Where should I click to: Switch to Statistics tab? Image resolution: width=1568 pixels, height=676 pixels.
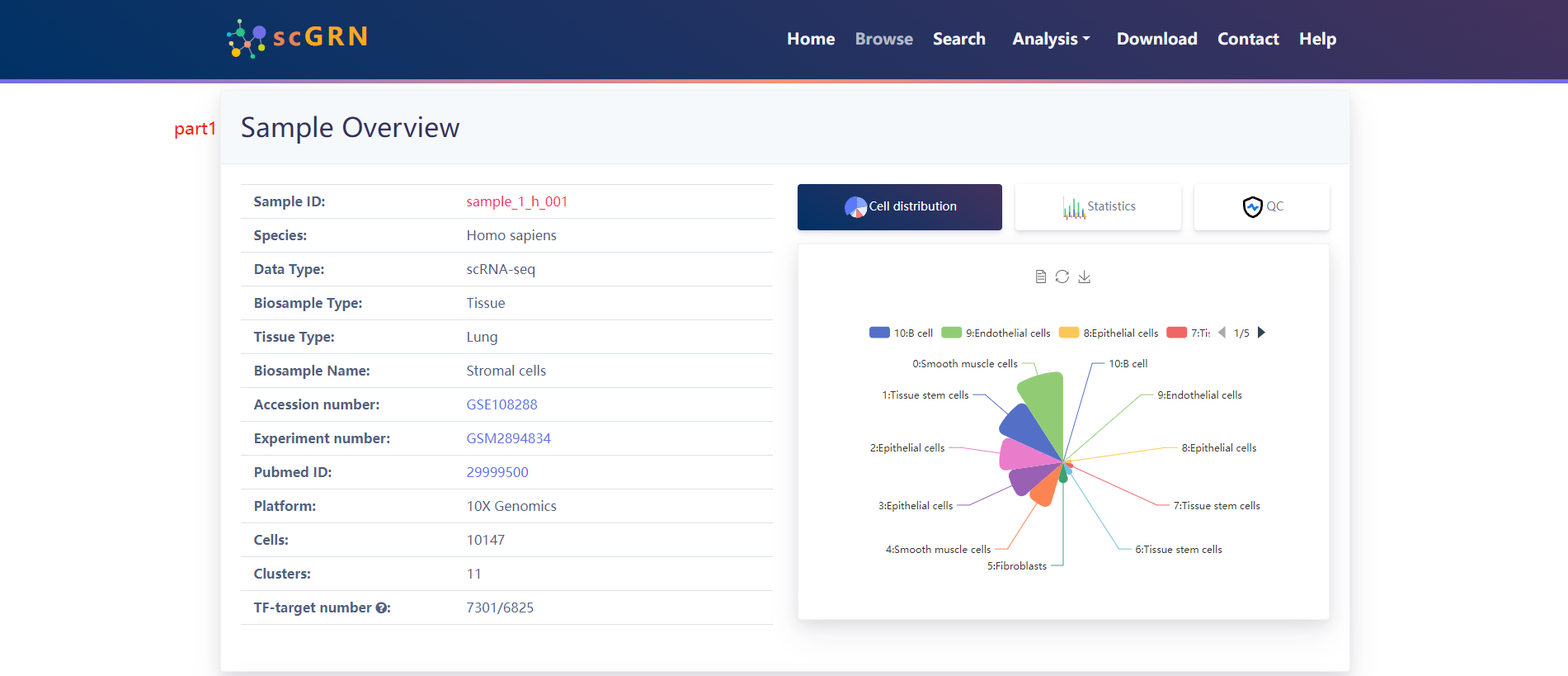click(1098, 207)
